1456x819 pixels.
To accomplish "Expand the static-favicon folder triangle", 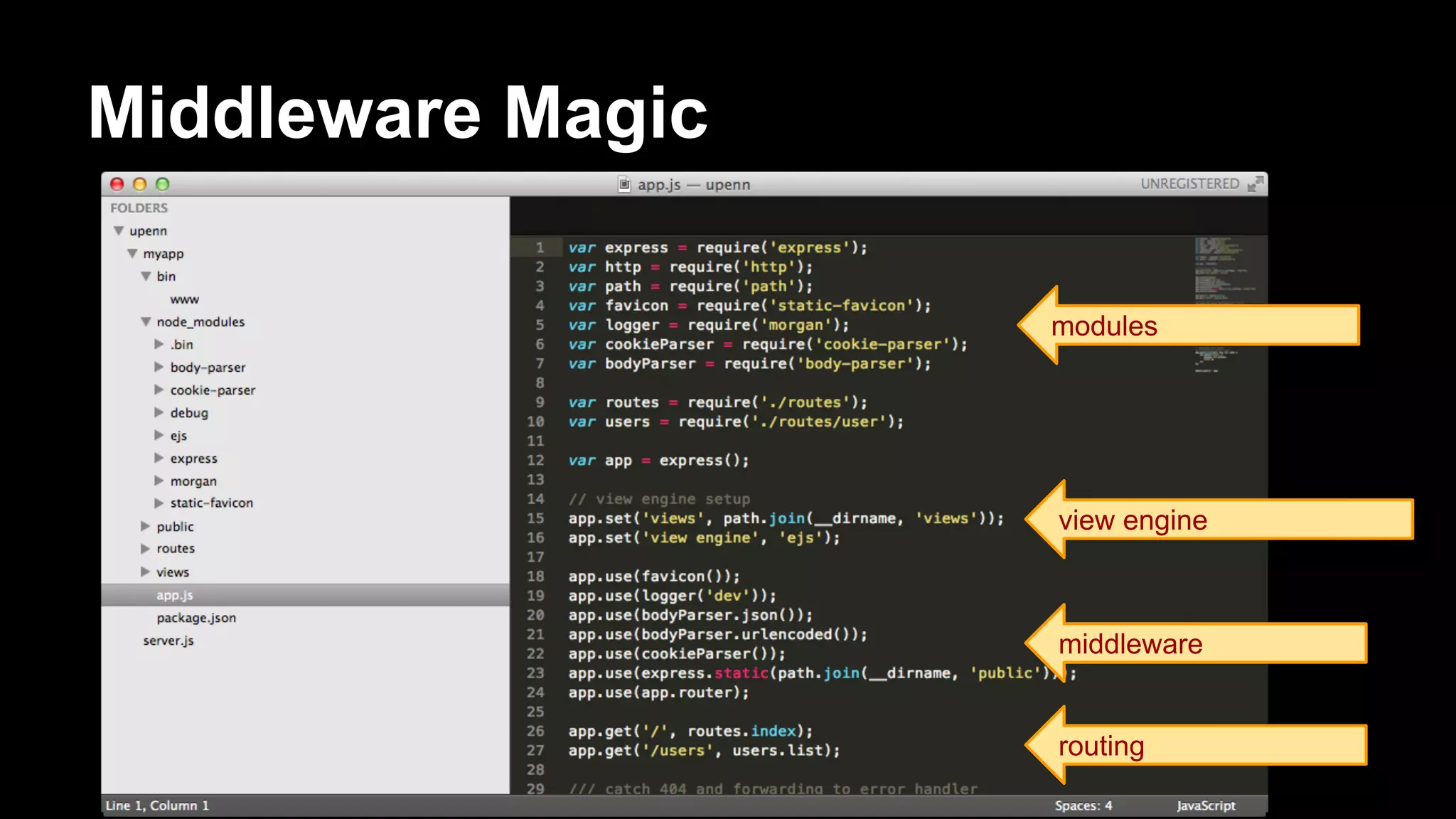I will click(159, 503).
